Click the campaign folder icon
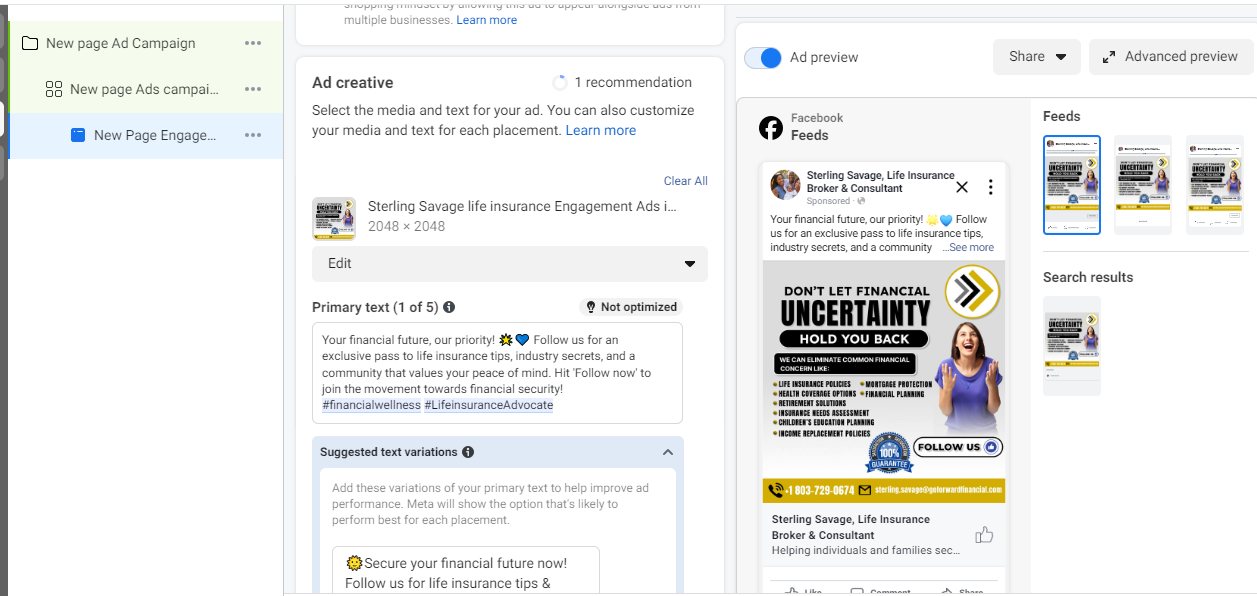 pyautogui.click(x=30, y=43)
